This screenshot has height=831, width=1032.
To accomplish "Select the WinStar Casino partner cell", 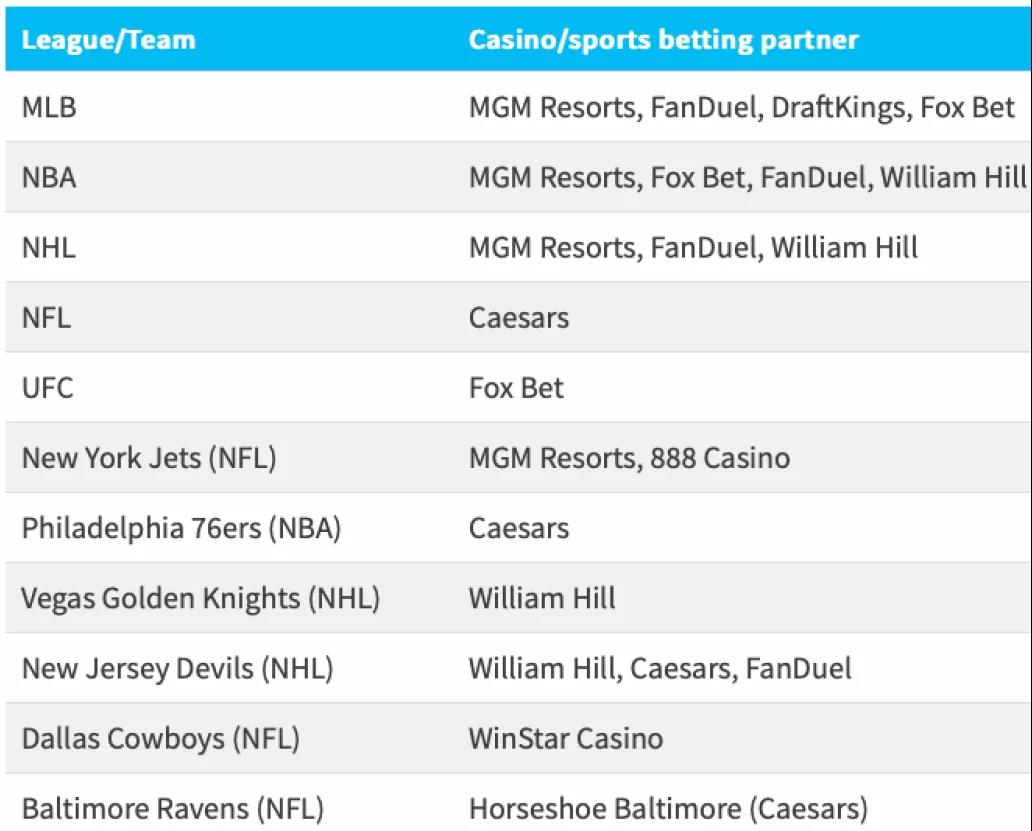I will [x=566, y=739].
